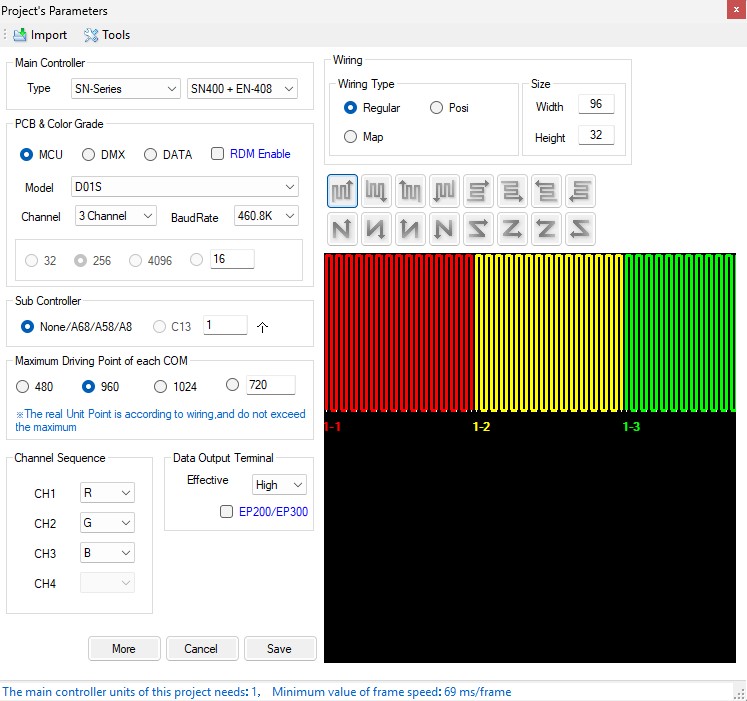Viewport: 747px width, 701px height.
Task: Choose N-shaped wiring with up arrow on right
Action: [x=342, y=229]
